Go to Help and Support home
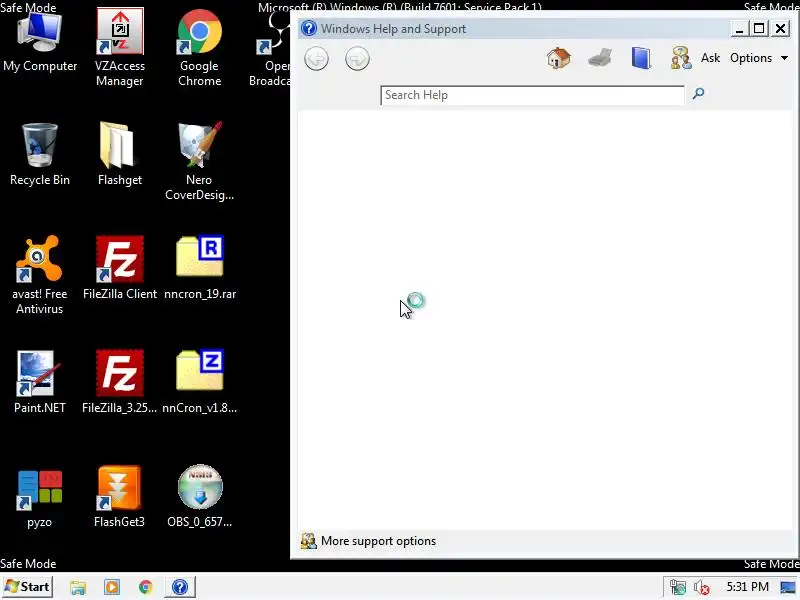This screenshot has height=600, width=800. 559,58
